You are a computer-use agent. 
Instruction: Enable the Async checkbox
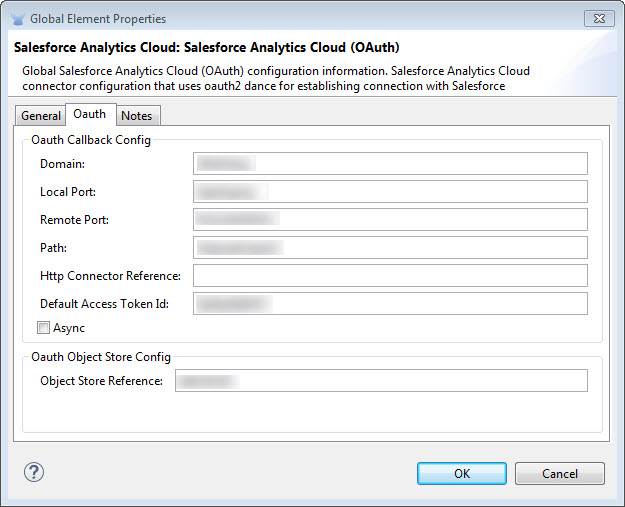point(43,328)
